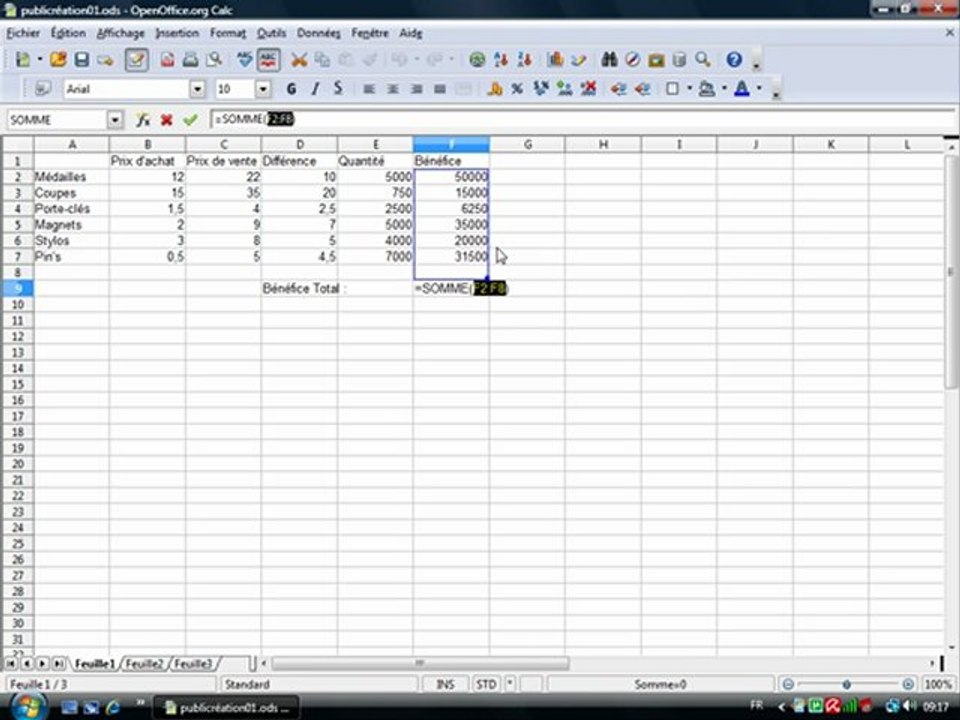Select row 10 header
Viewport: 960px width, 720px height.
(x=17, y=304)
